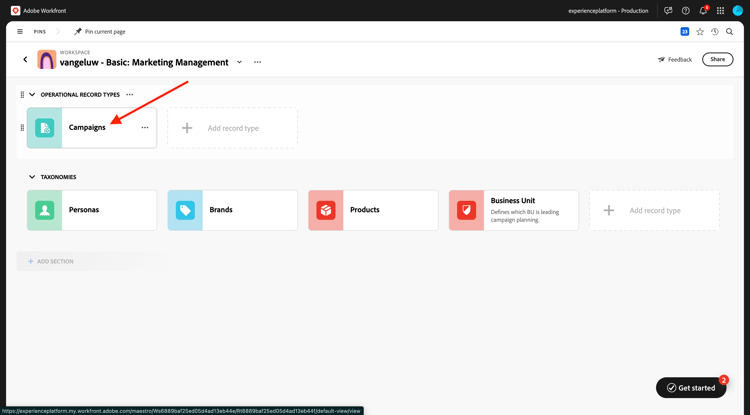The height and width of the screenshot is (415, 750).
Task: Click the workspace arch logo thumbnail
Action: (47, 60)
